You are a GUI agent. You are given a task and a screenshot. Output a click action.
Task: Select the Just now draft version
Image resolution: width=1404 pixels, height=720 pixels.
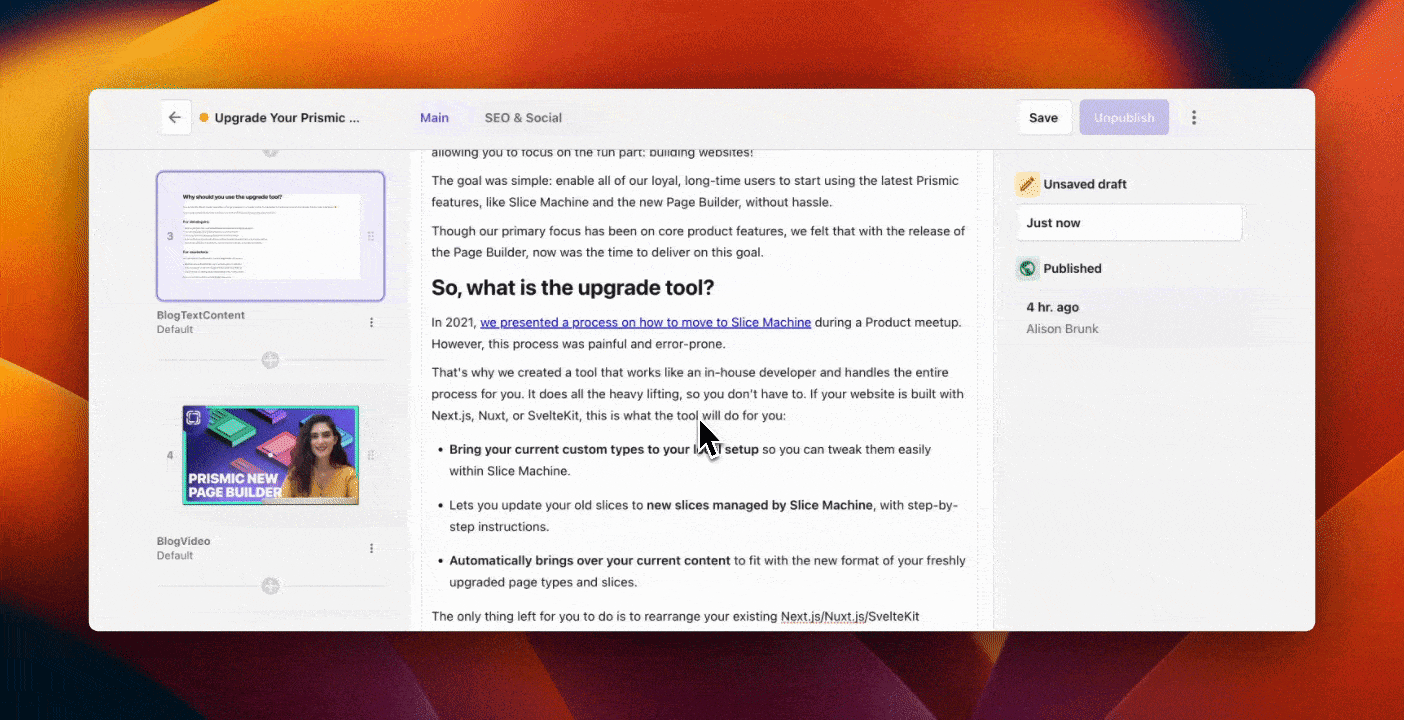pyautogui.click(x=1129, y=222)
